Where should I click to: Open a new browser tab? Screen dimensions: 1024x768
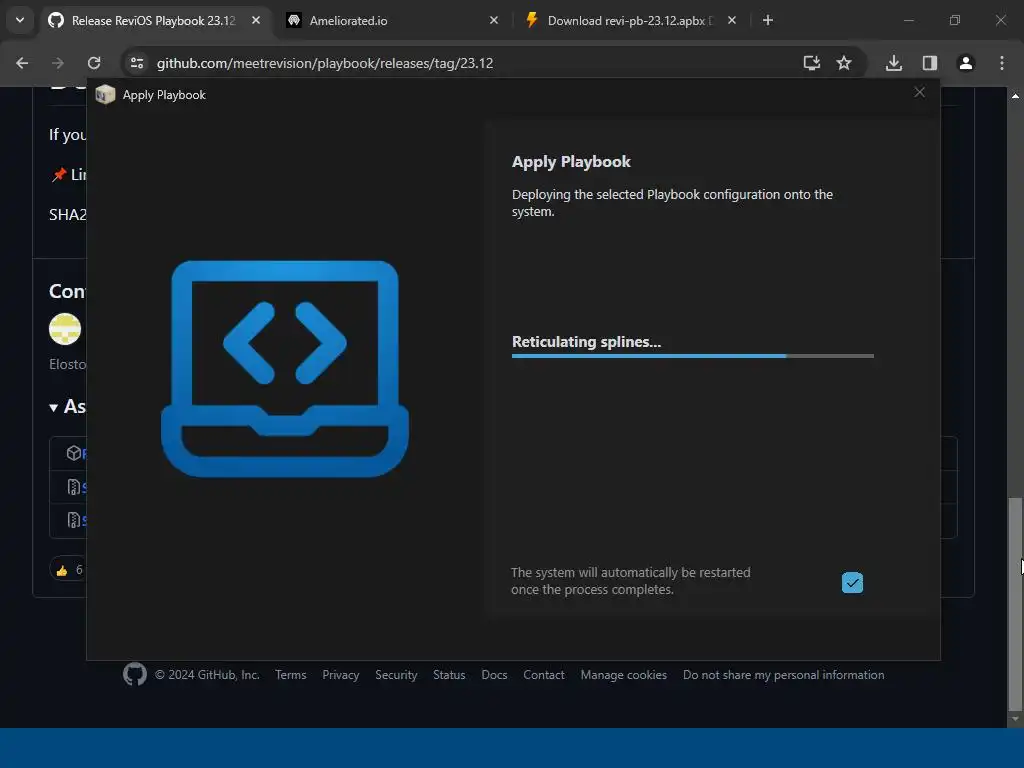coord(768,20)
